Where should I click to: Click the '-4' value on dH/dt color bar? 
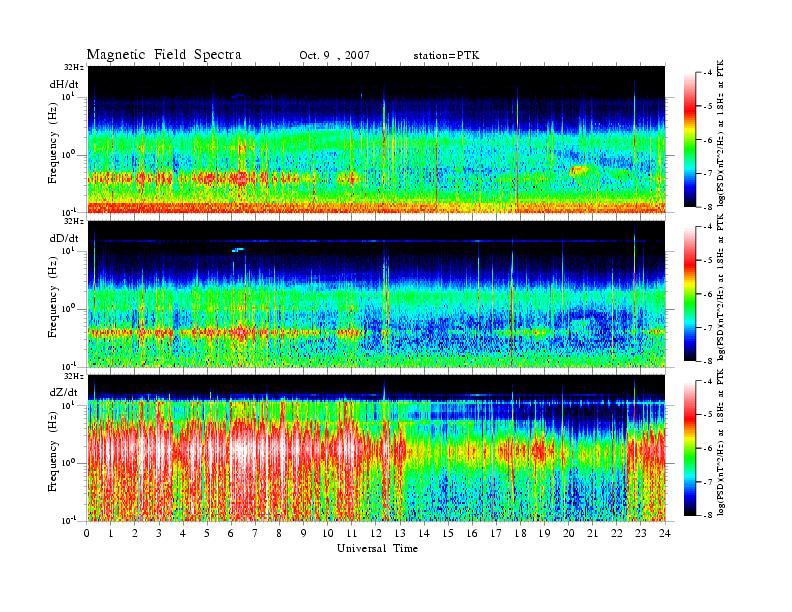point(707,73)
